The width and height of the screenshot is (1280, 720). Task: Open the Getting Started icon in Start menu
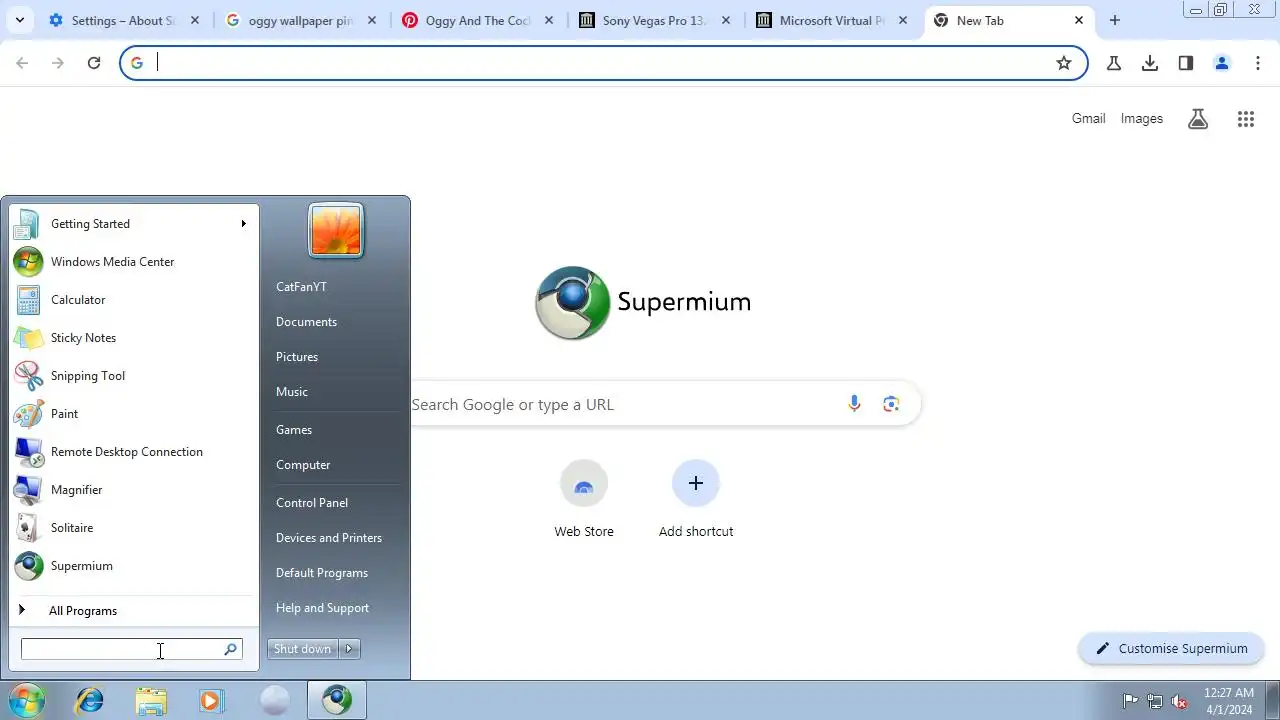coord(28,224)
